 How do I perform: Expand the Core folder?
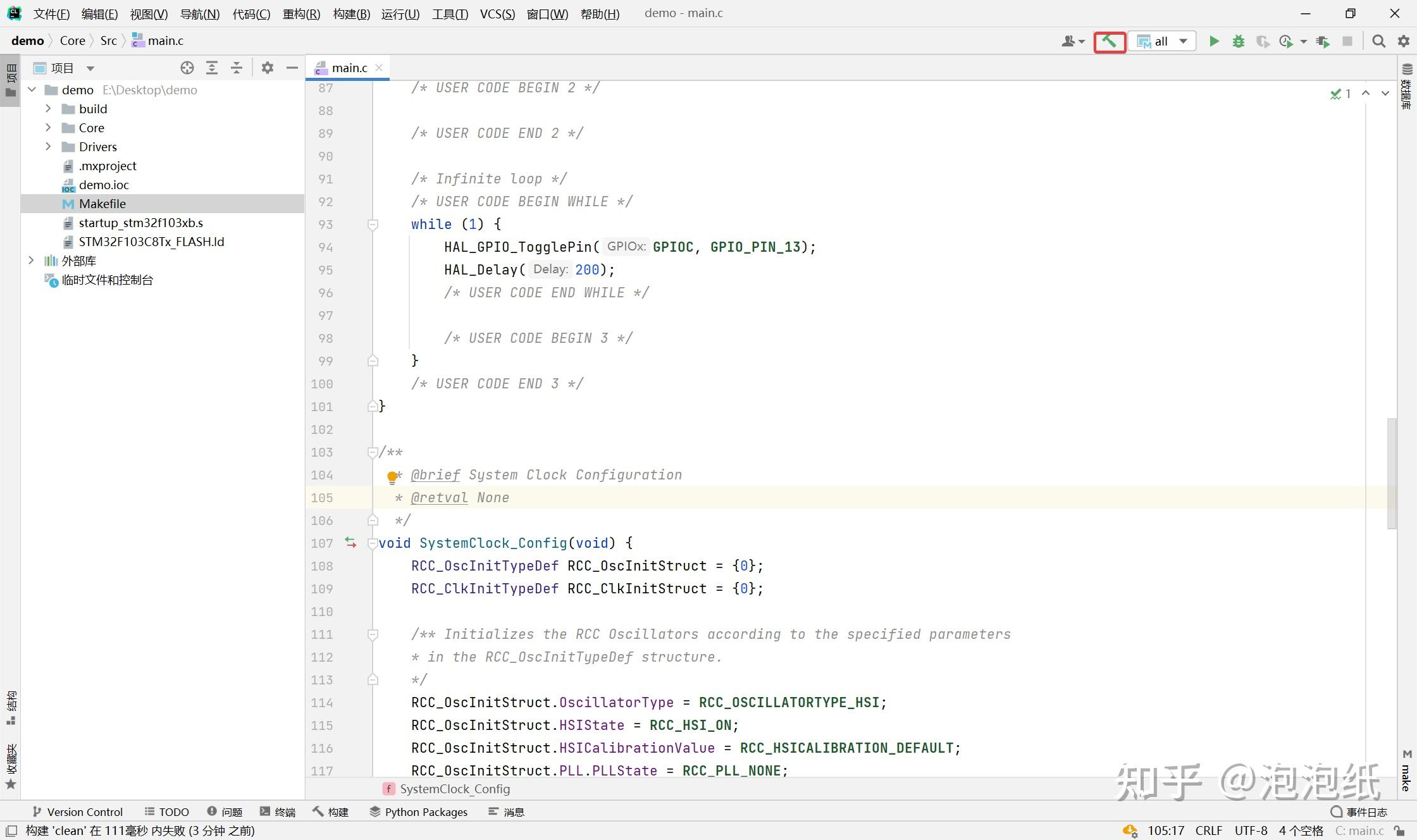[48, 128]
